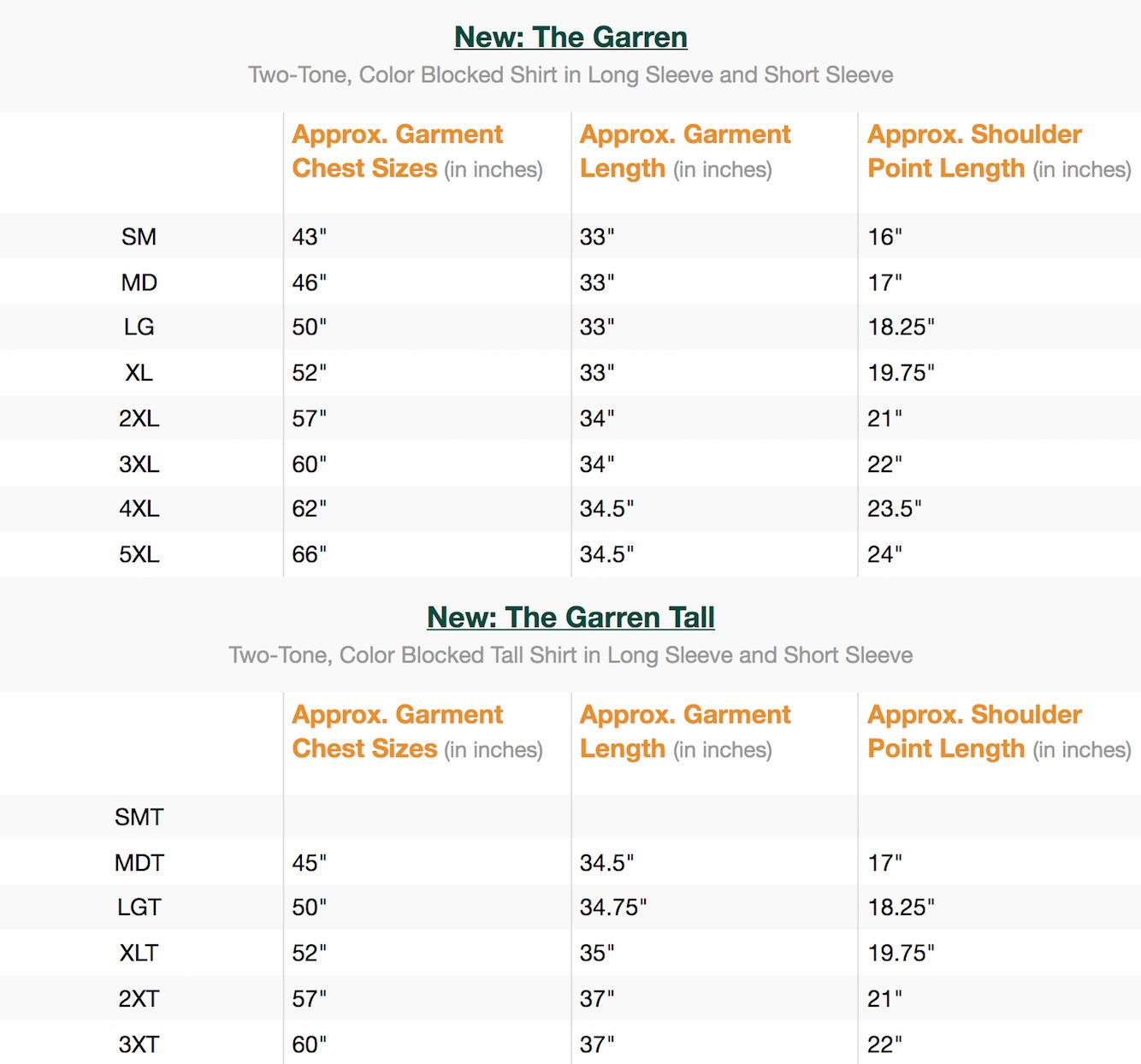The width and height of the screenshot is (1141, 1064).
Task: Click the 35" garment length for XLT
Action: 597,954
